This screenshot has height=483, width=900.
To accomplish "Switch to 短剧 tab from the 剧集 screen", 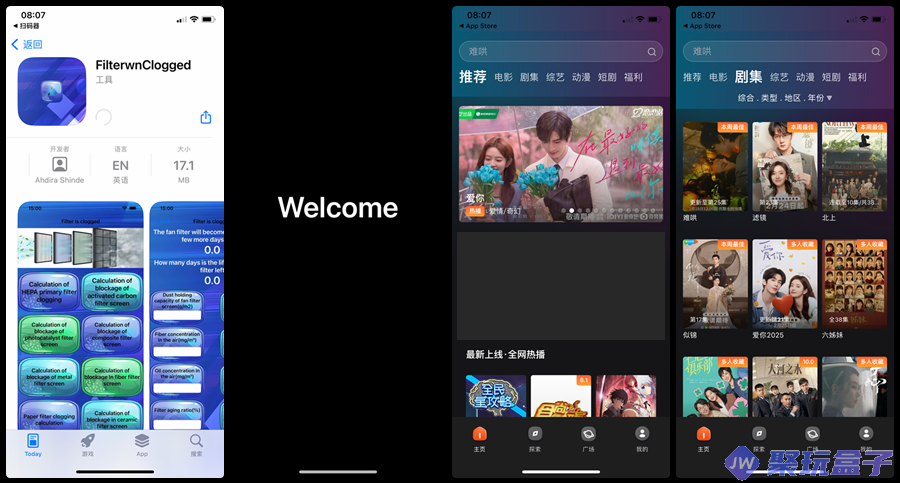I will [831, 77].
